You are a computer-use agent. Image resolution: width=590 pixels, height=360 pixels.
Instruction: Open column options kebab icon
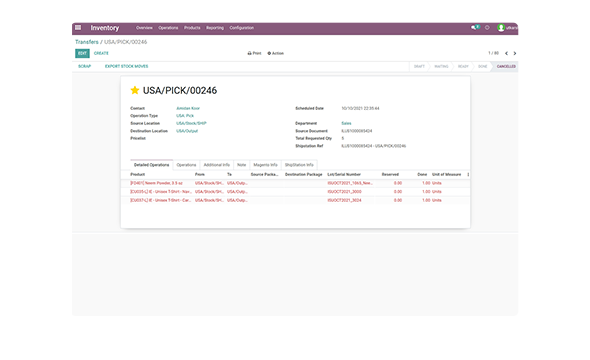(468, 175)
